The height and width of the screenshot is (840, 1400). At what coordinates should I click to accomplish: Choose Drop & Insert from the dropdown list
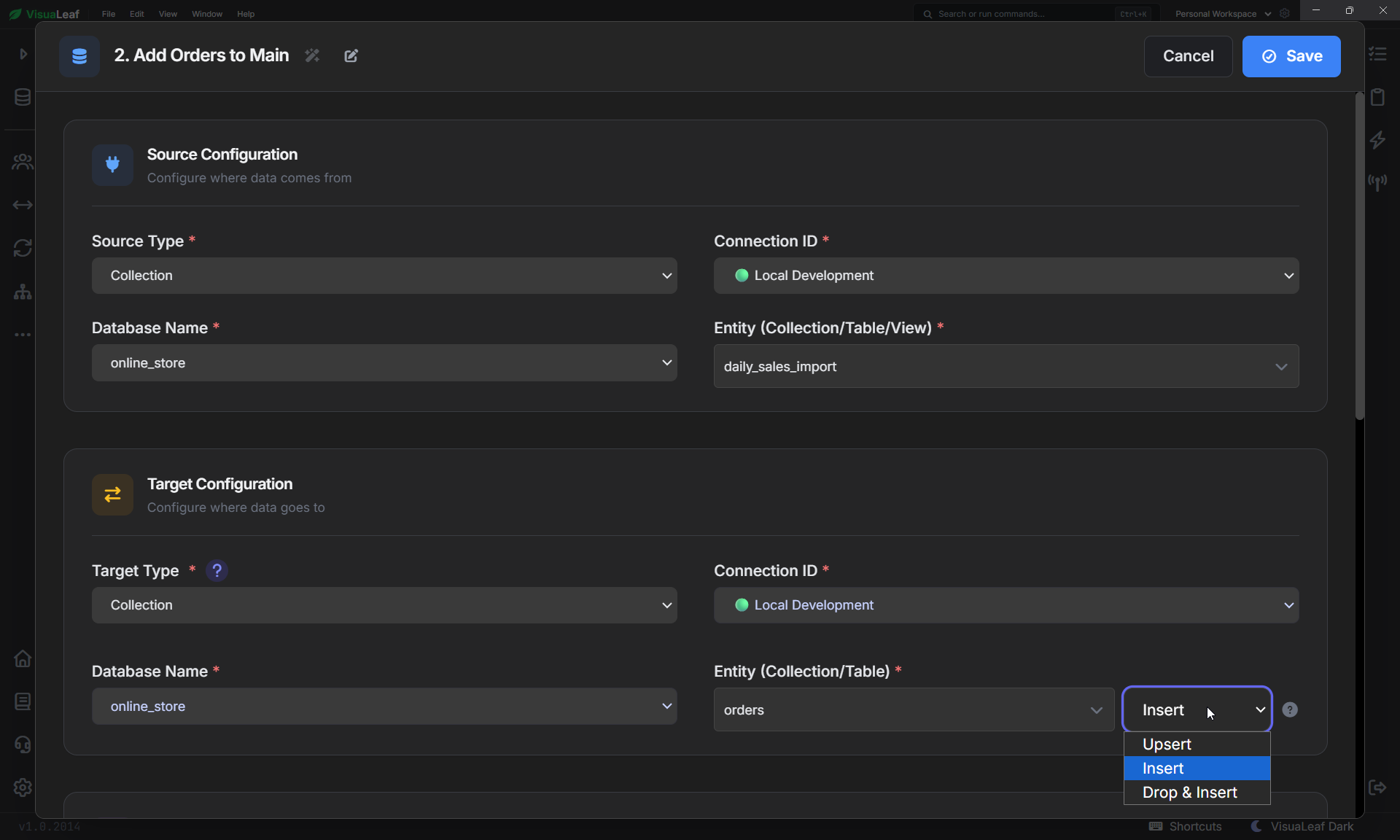(x=1197, y=792)
